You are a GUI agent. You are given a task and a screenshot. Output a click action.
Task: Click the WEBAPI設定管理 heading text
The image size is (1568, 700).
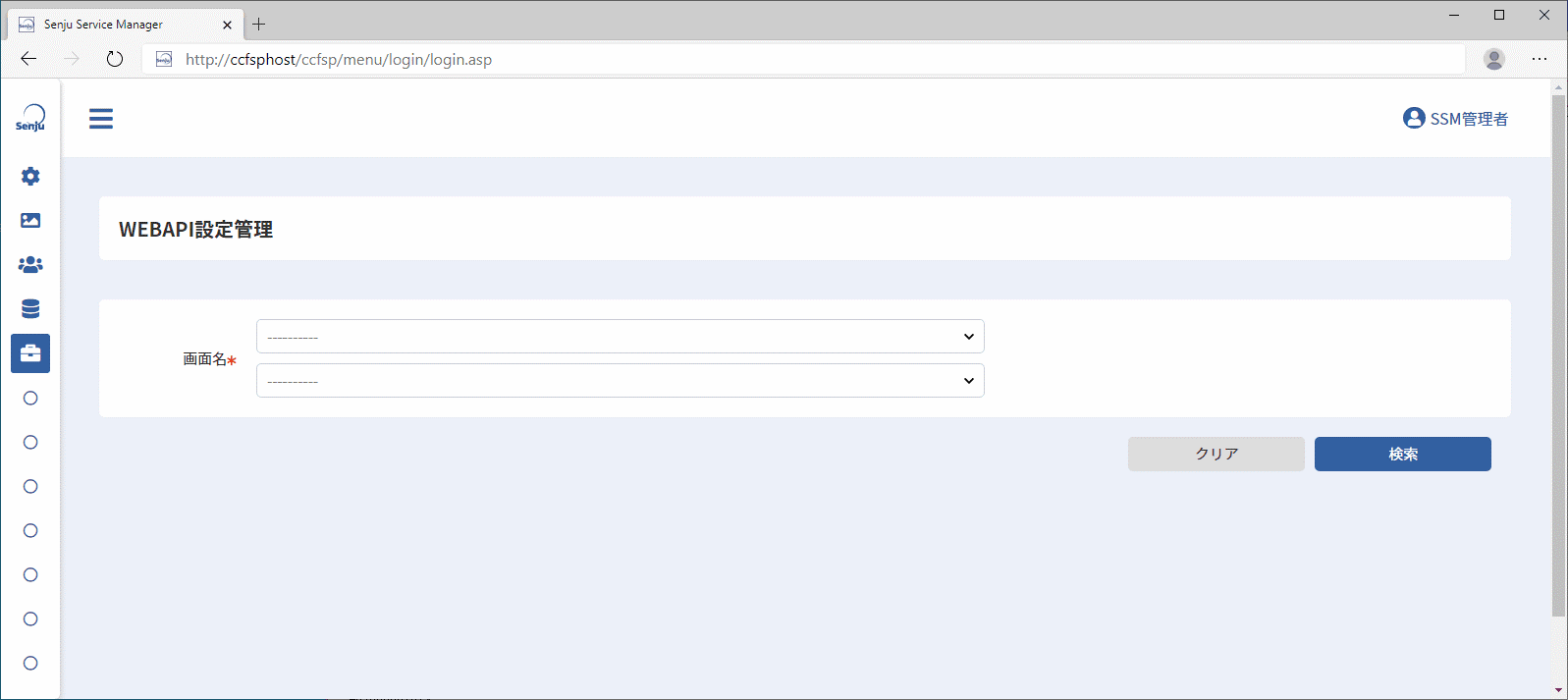coord(196,229)
